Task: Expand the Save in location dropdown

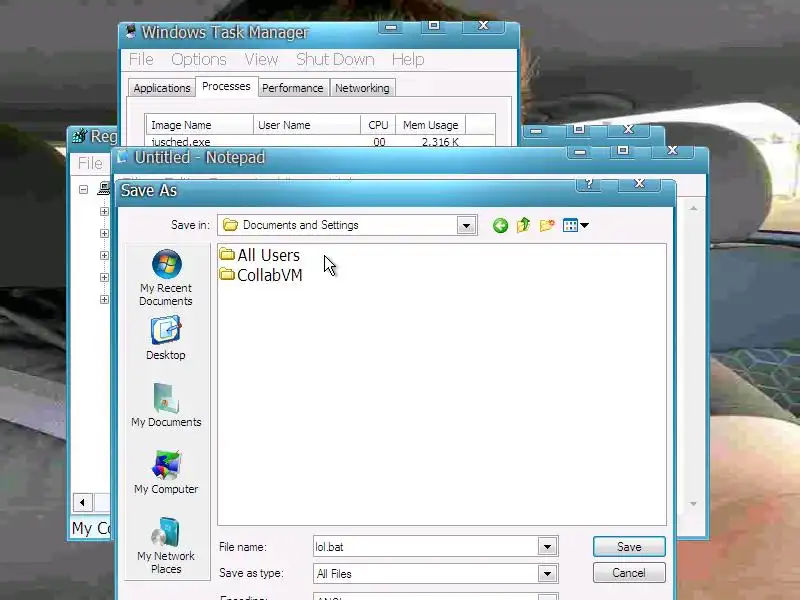Action: [466, 225]
